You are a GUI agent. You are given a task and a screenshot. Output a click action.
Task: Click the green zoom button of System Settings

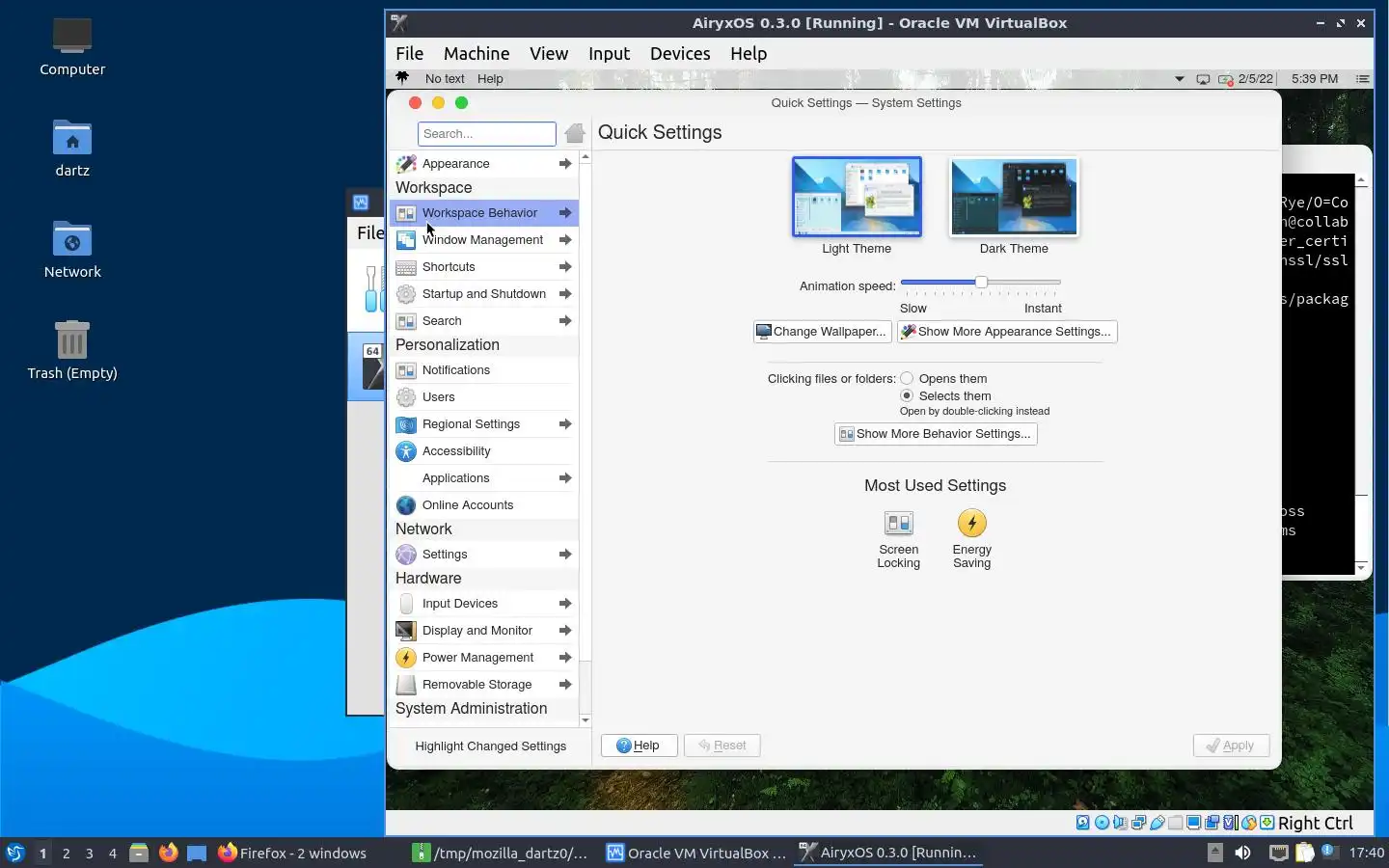point(461,103)
